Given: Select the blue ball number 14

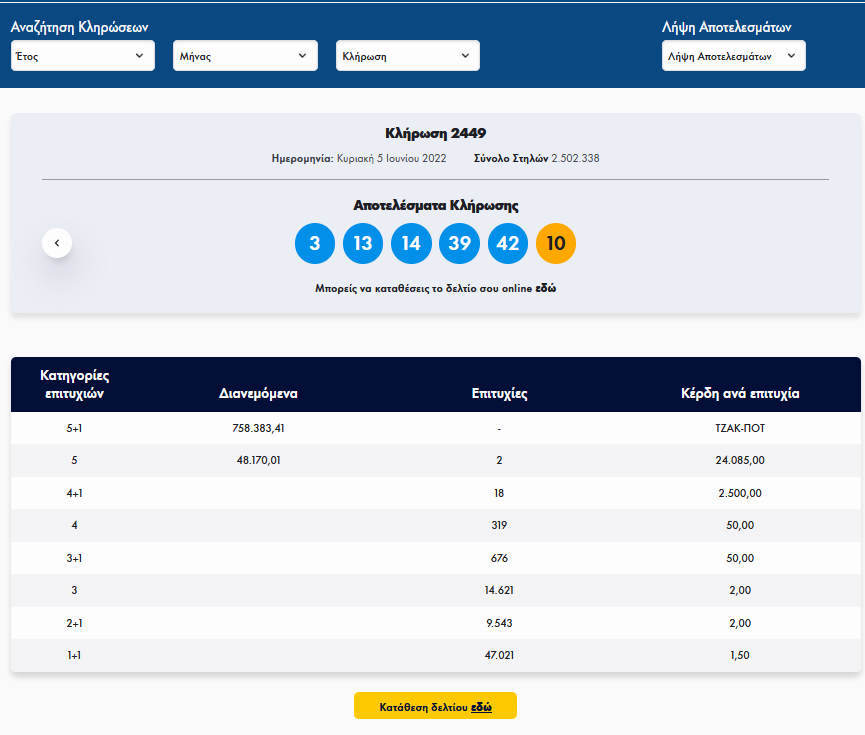Looking at the screenshot, I should pos(411,244).
